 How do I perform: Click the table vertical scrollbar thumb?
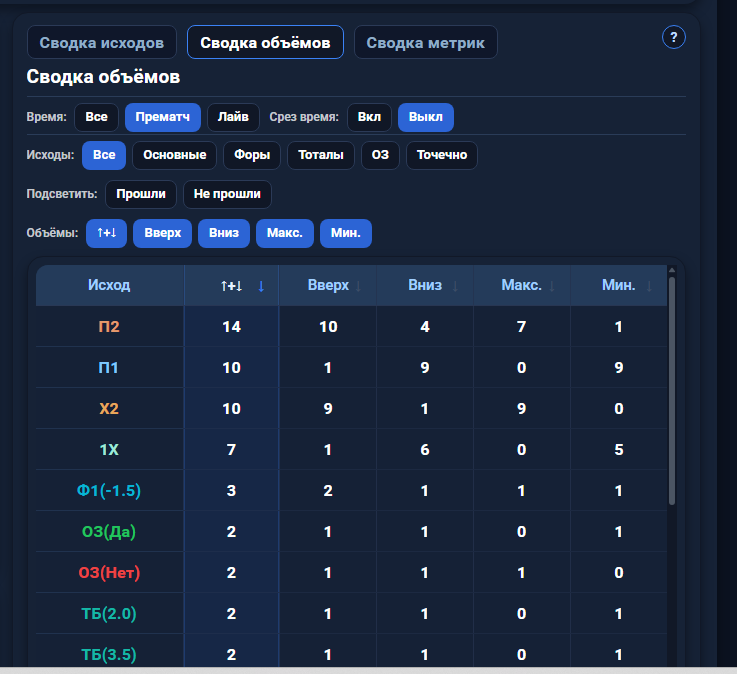[672, 391]
